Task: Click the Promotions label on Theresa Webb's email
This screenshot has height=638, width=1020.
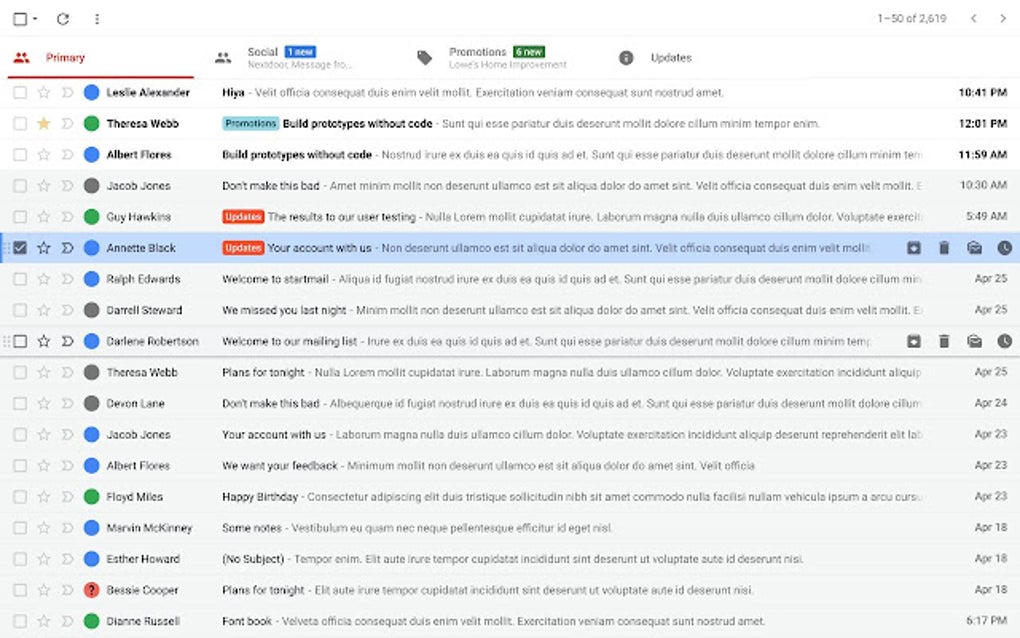Action: 250,123
